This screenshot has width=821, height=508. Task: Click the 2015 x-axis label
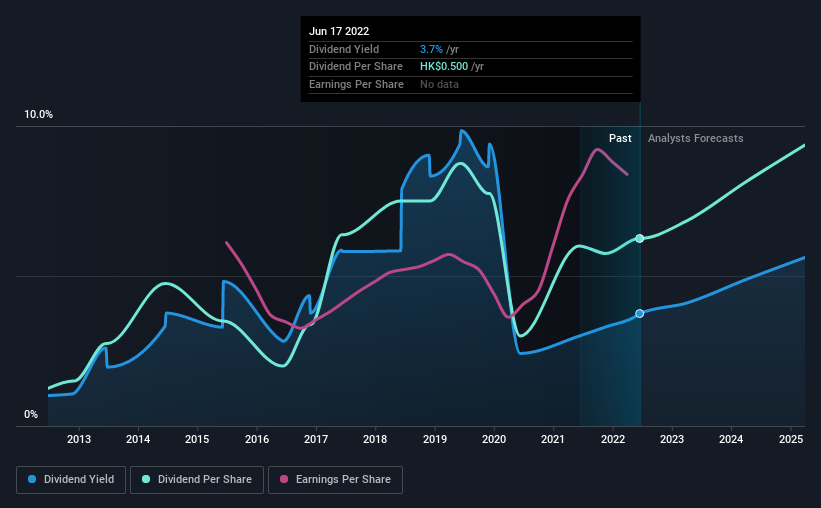pyautogui.click(x=197, y=439)
